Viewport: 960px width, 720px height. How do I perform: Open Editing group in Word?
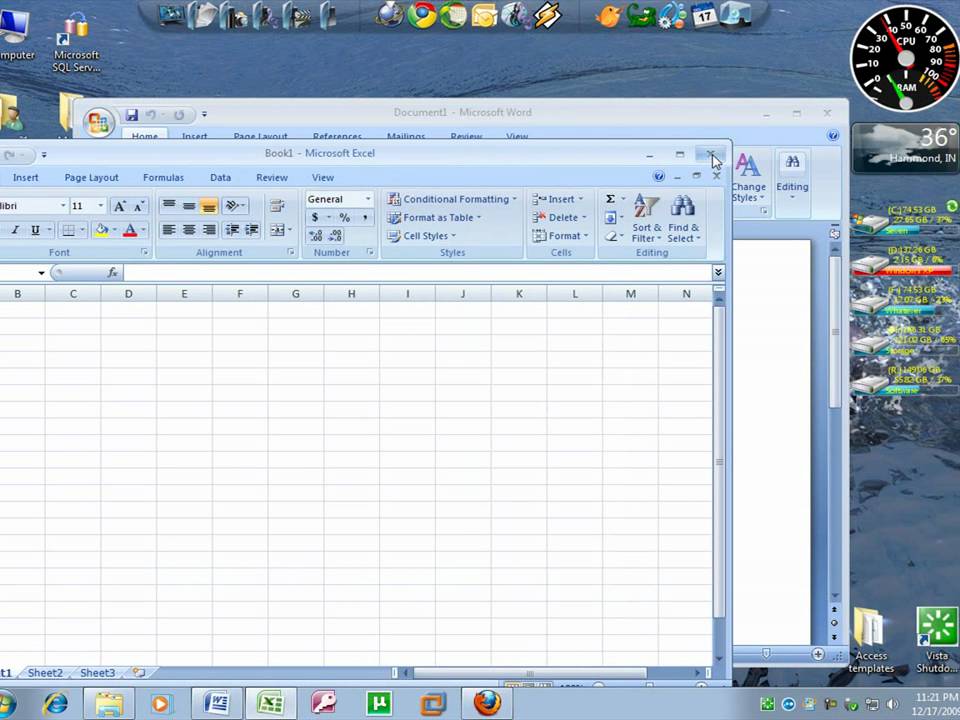pos(792,178)
